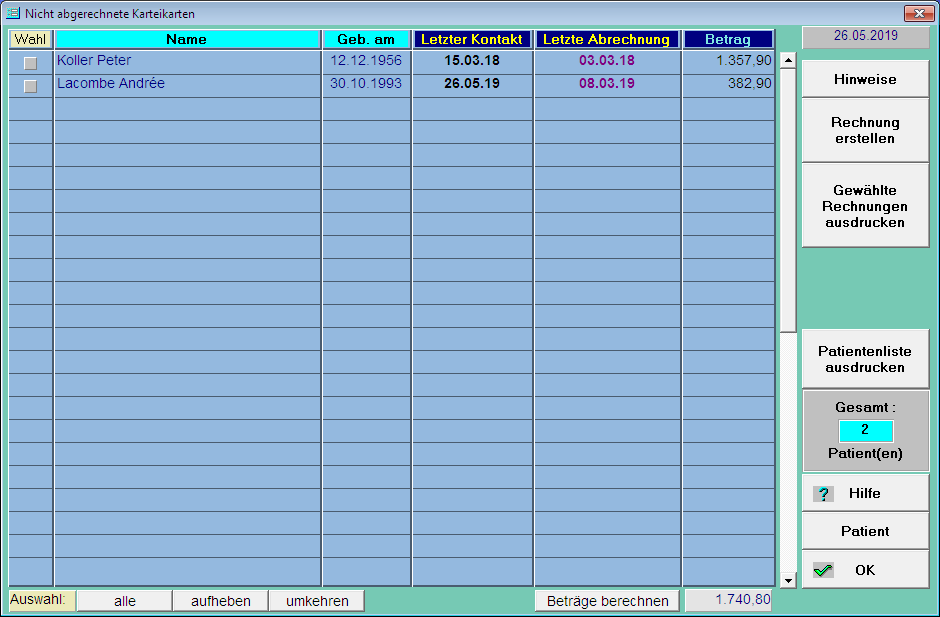Click the Letzter Kontakt column header
This screenshot has height=617, width=940.
pos(472,39)
